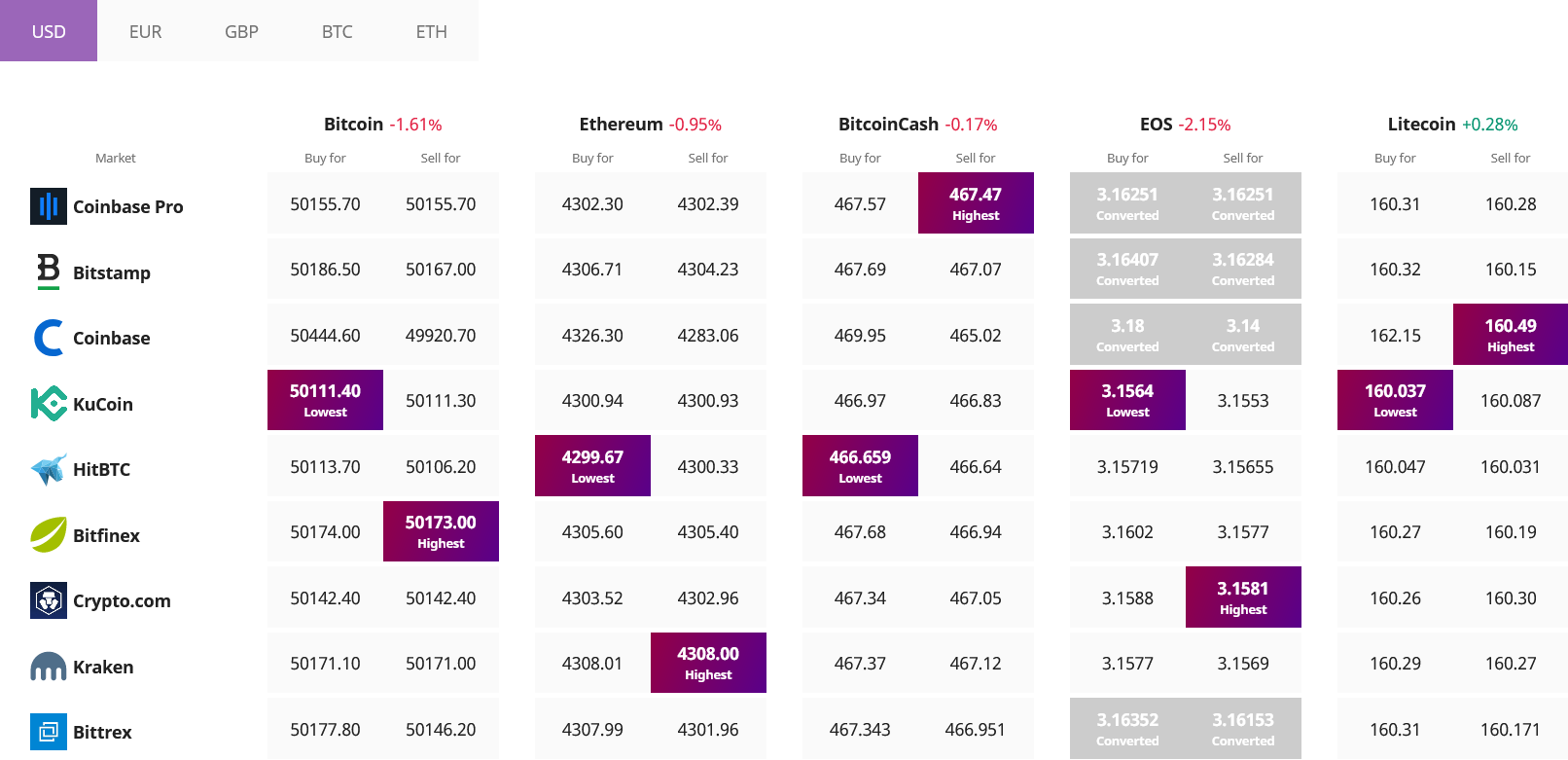Image resolution: width=1568 pixels, height=760 pixels.
Task: Switch to the GBP currency tab
Action: pos(241,31)
